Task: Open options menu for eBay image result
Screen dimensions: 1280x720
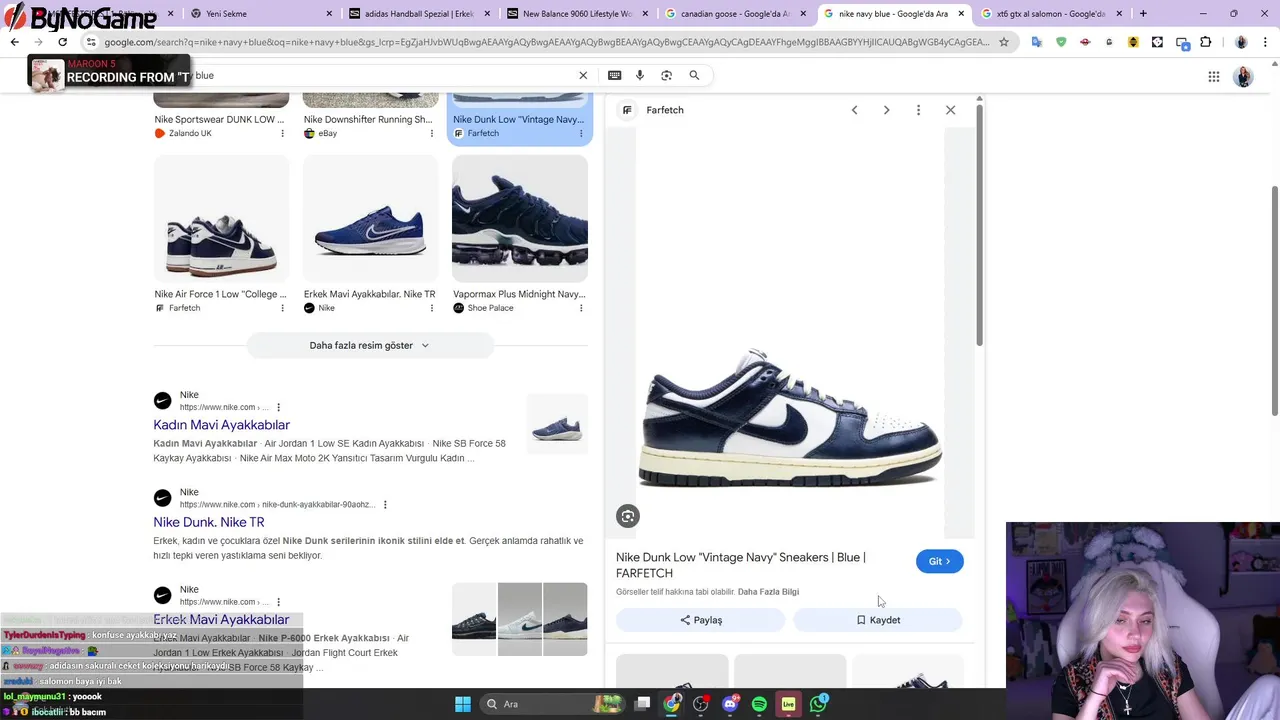Action: tap(432, 133)
